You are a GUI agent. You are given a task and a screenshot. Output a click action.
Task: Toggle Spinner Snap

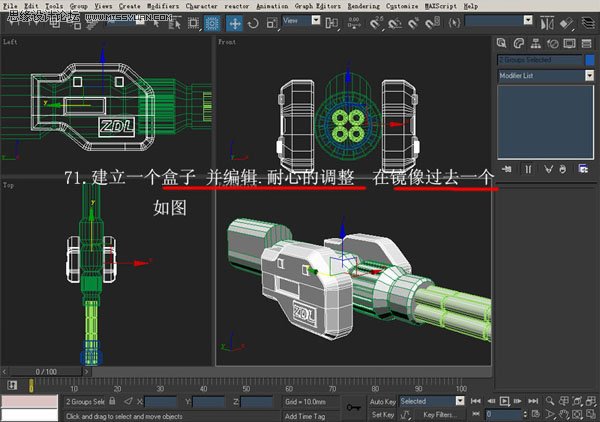click(x=432, y=24)
